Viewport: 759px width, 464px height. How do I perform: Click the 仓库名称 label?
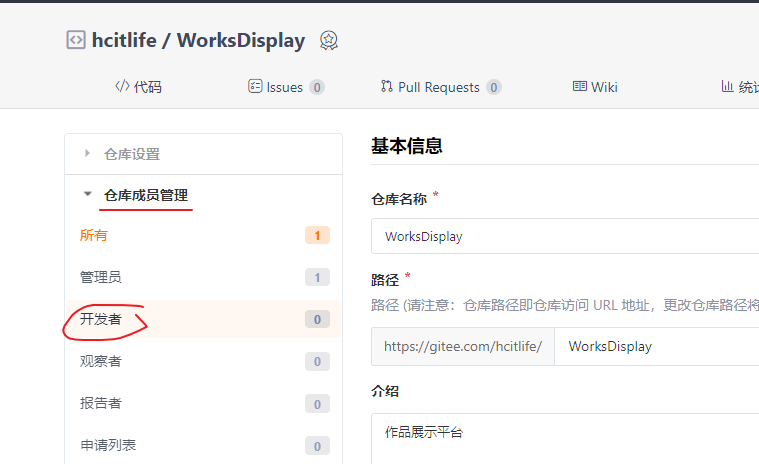(399, 199)
